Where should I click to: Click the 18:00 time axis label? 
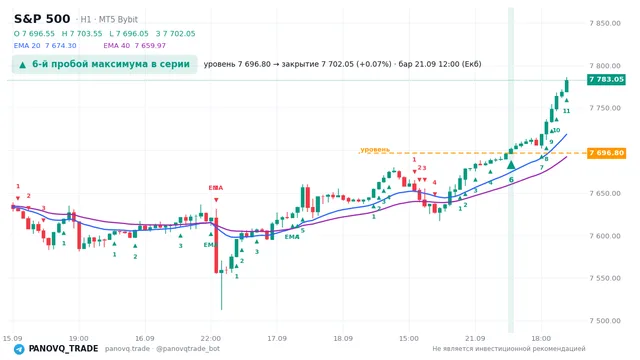(x=541, y=338)
